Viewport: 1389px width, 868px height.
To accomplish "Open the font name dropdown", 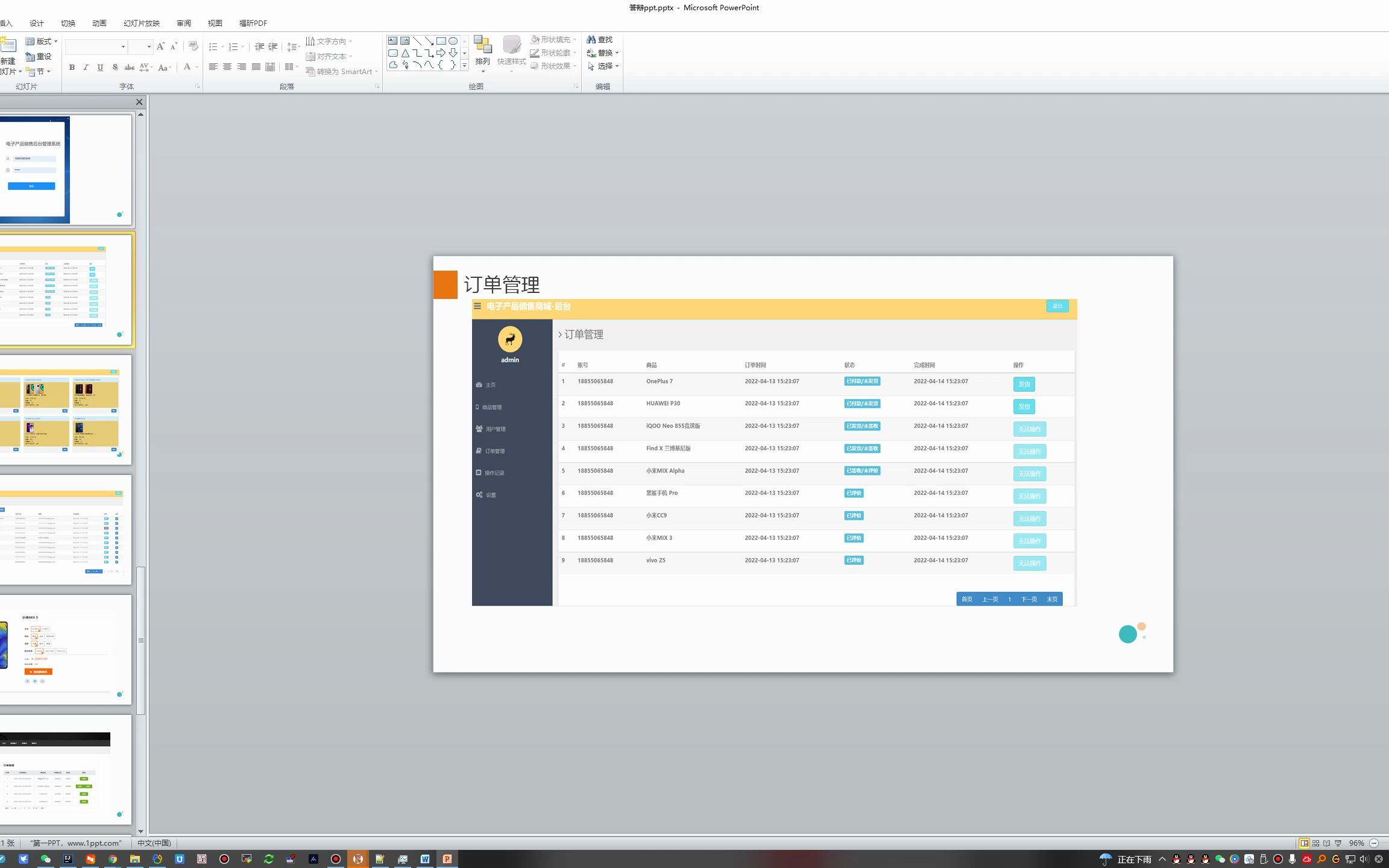I will click(123, 46).
